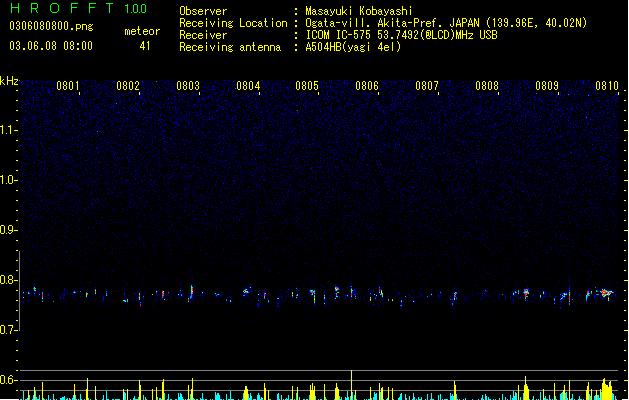
Task: Click the 0.6 frequency axis label
Action: [8, 380]
